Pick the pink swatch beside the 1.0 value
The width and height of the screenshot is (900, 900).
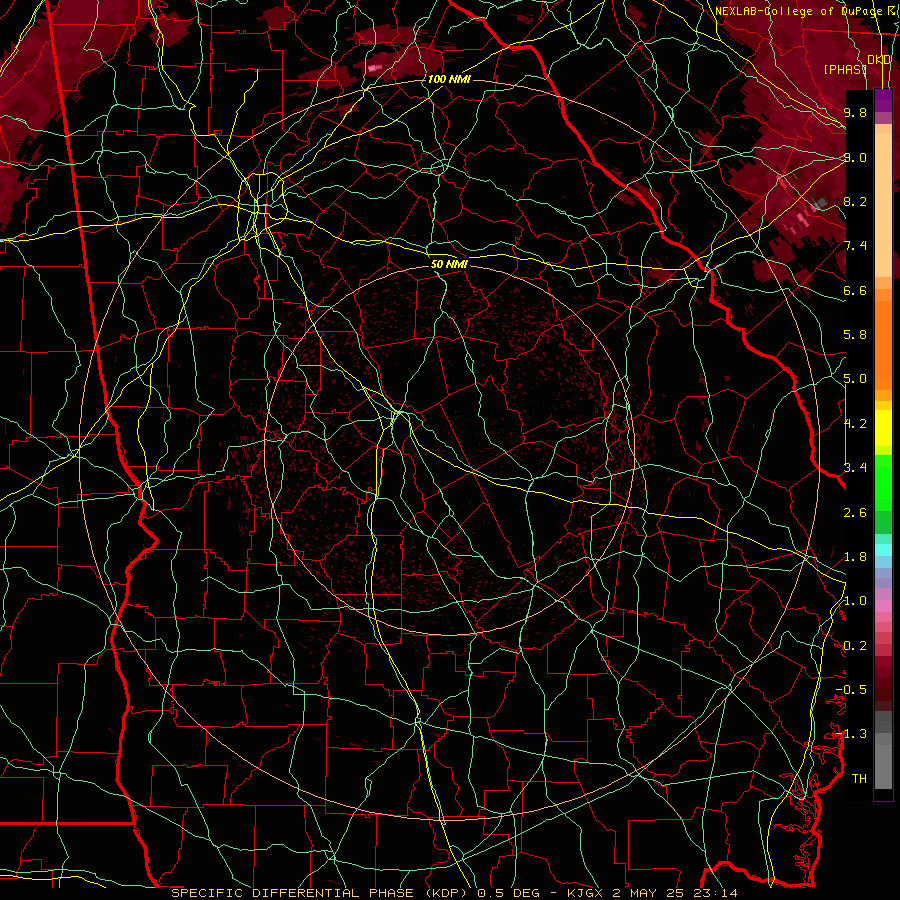[883, 606]
